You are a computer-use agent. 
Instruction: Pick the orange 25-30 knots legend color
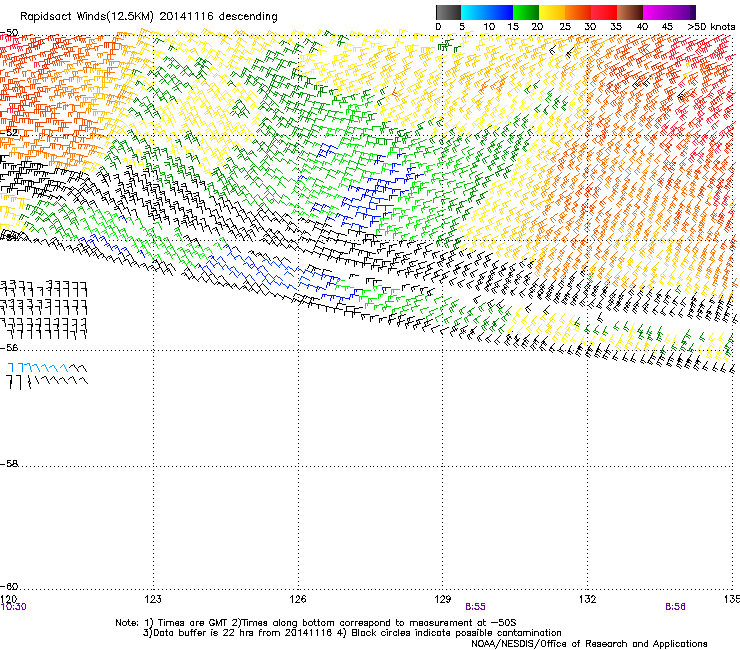point(578,12)
